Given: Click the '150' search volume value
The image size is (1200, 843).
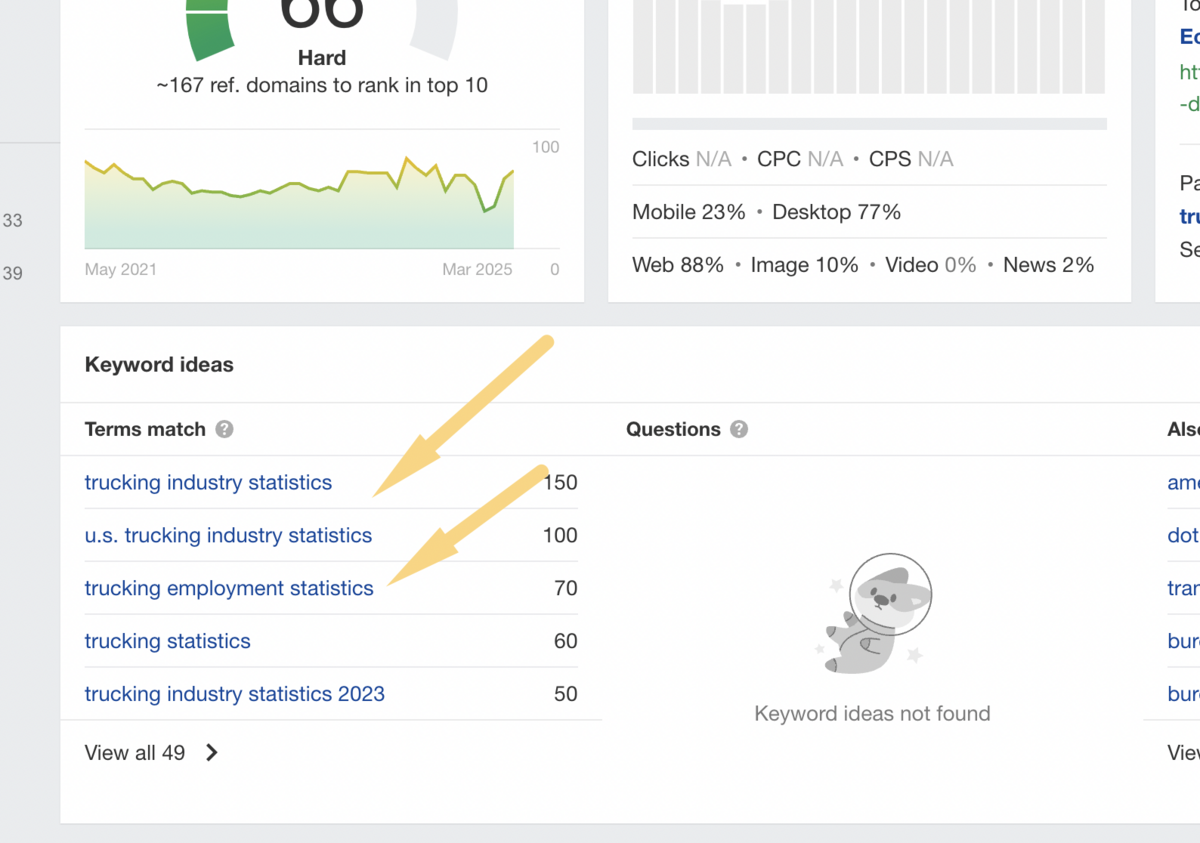Looking at the screenshot, I should tap(562, 482).
